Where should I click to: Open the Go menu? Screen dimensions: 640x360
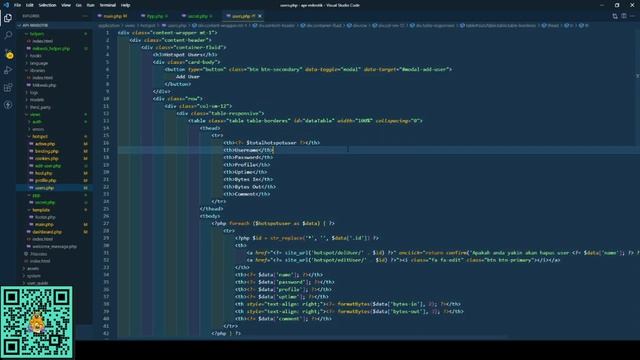[79, 5]
